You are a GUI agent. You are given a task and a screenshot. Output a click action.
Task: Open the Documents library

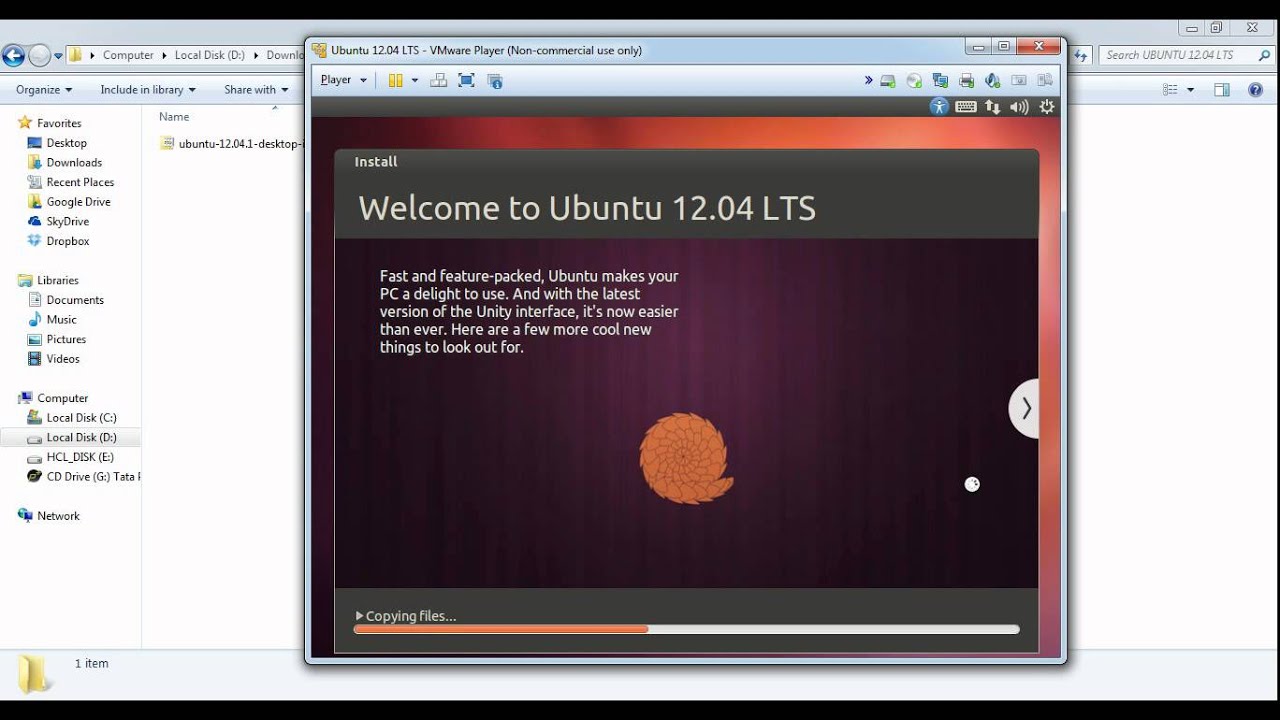(75, 300)
